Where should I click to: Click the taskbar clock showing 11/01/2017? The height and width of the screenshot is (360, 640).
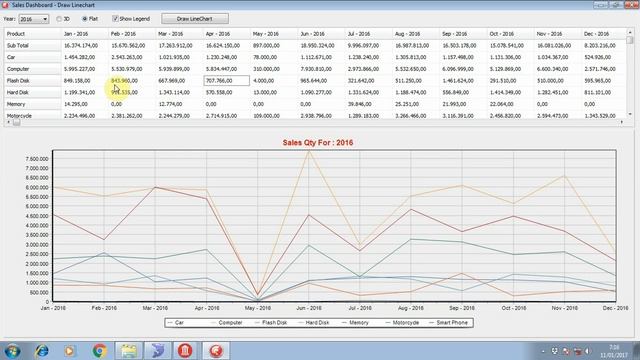pyautogui.click(x=614, y=351)
